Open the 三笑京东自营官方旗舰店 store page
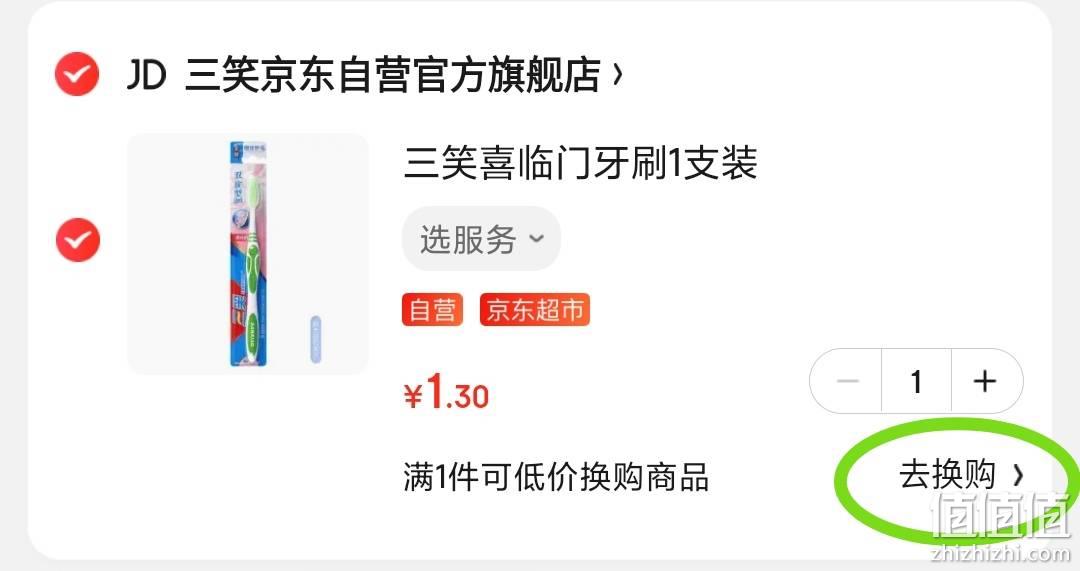Viewport: 1080px width, 571px height. click(x=393, y=74)
